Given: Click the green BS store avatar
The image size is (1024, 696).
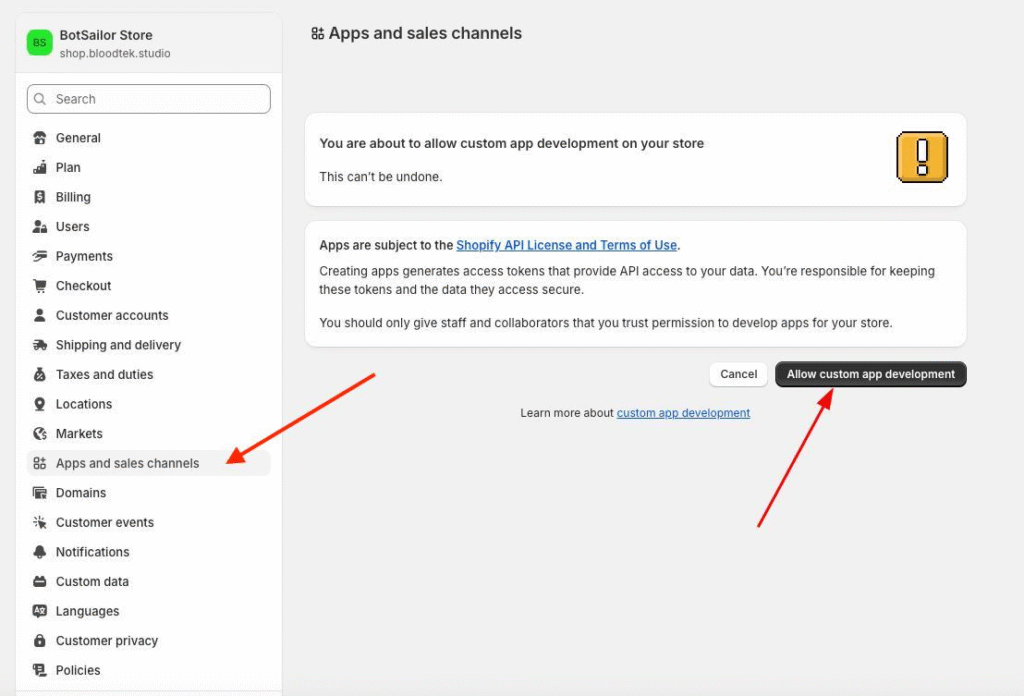Looking at the screenshot, I should 39,42.
